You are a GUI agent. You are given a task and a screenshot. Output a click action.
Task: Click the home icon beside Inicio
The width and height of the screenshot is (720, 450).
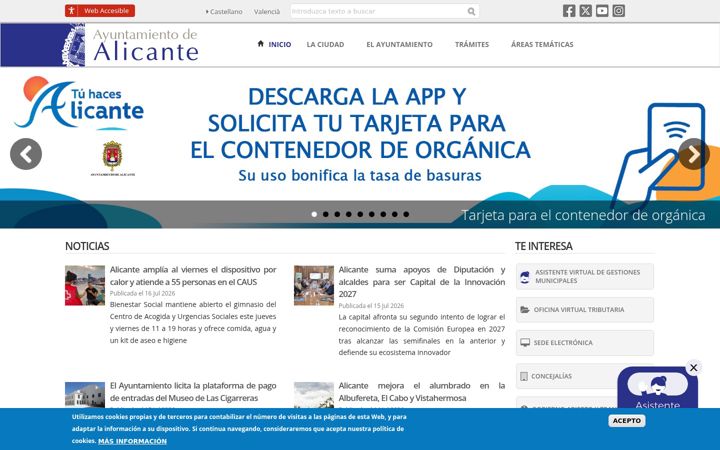[x=260, y=44]
